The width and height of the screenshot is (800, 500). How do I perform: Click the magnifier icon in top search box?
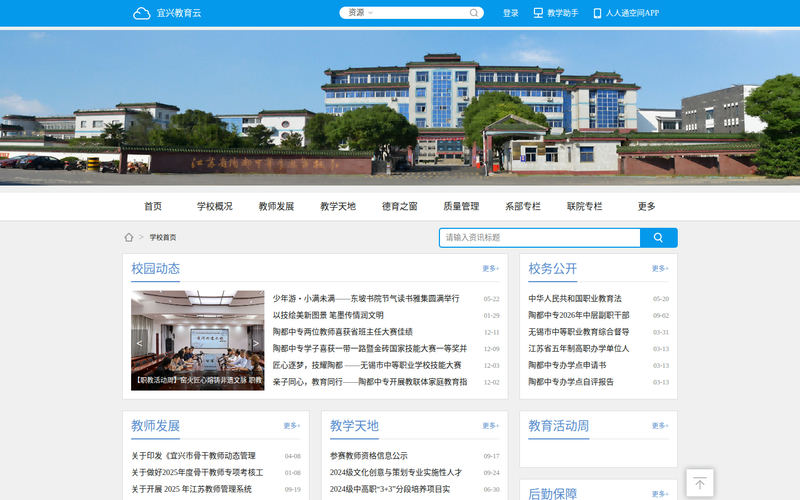473,13
